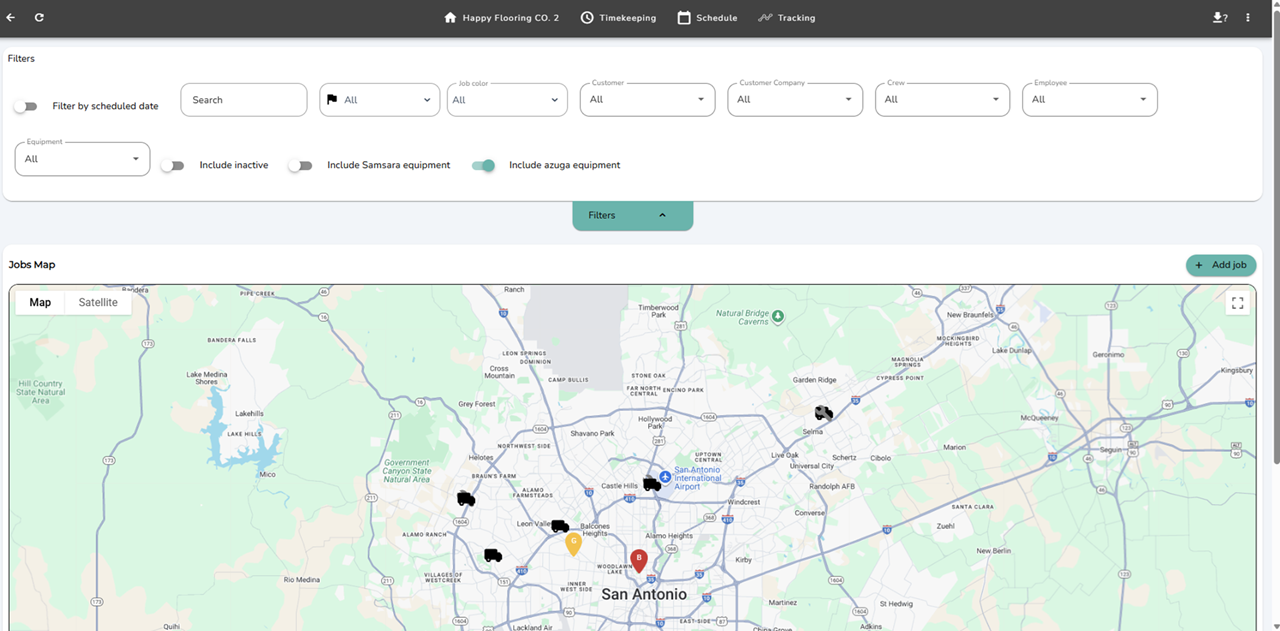The width and height of the screenshot is (1280, 631).
Task: Select the truck marker near Braun's Farm
Action: pos(466,499)
